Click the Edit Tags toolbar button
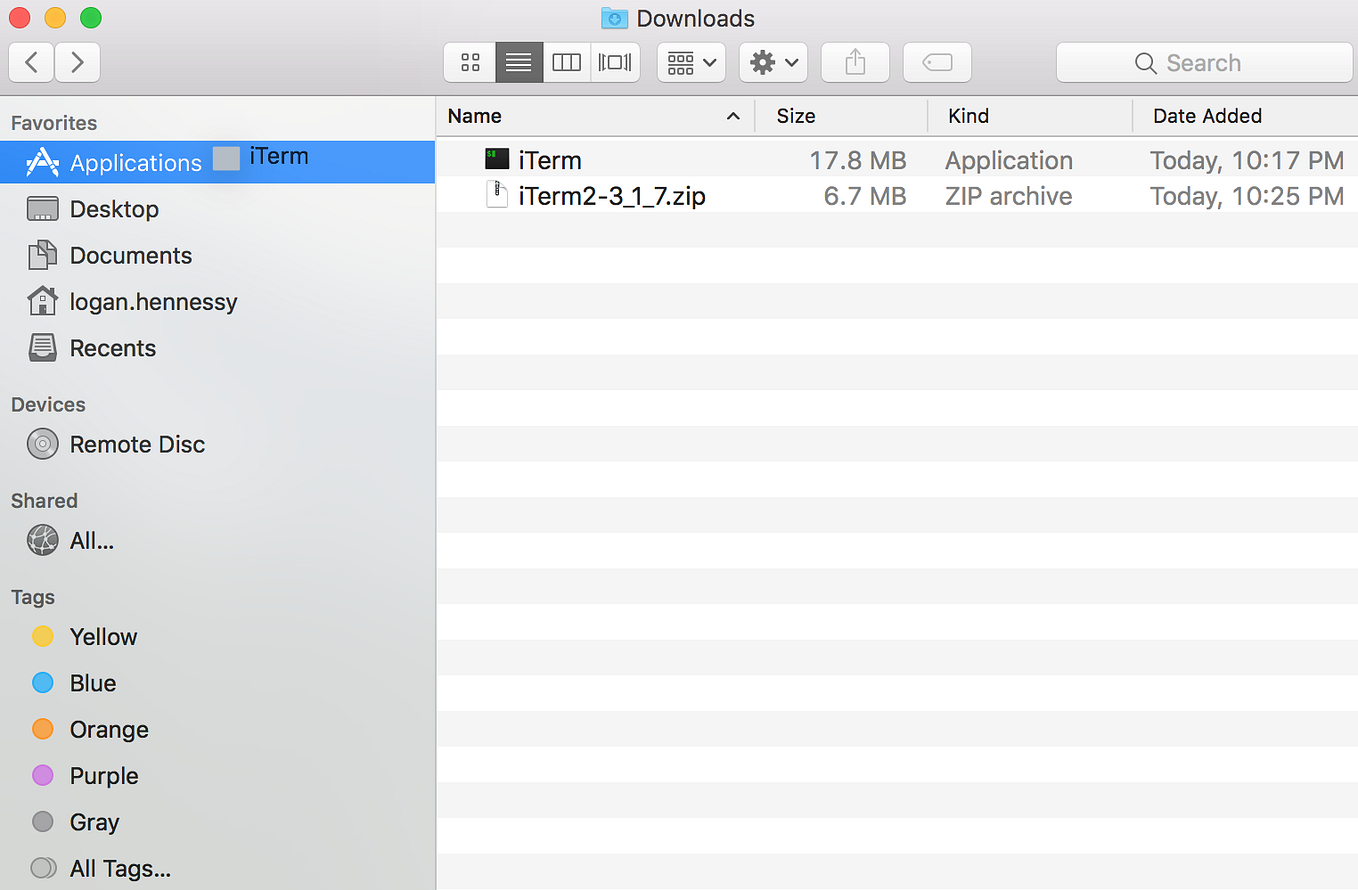Image resolution: width=1358 pixels, height=890 pixels. coord(937,63)
